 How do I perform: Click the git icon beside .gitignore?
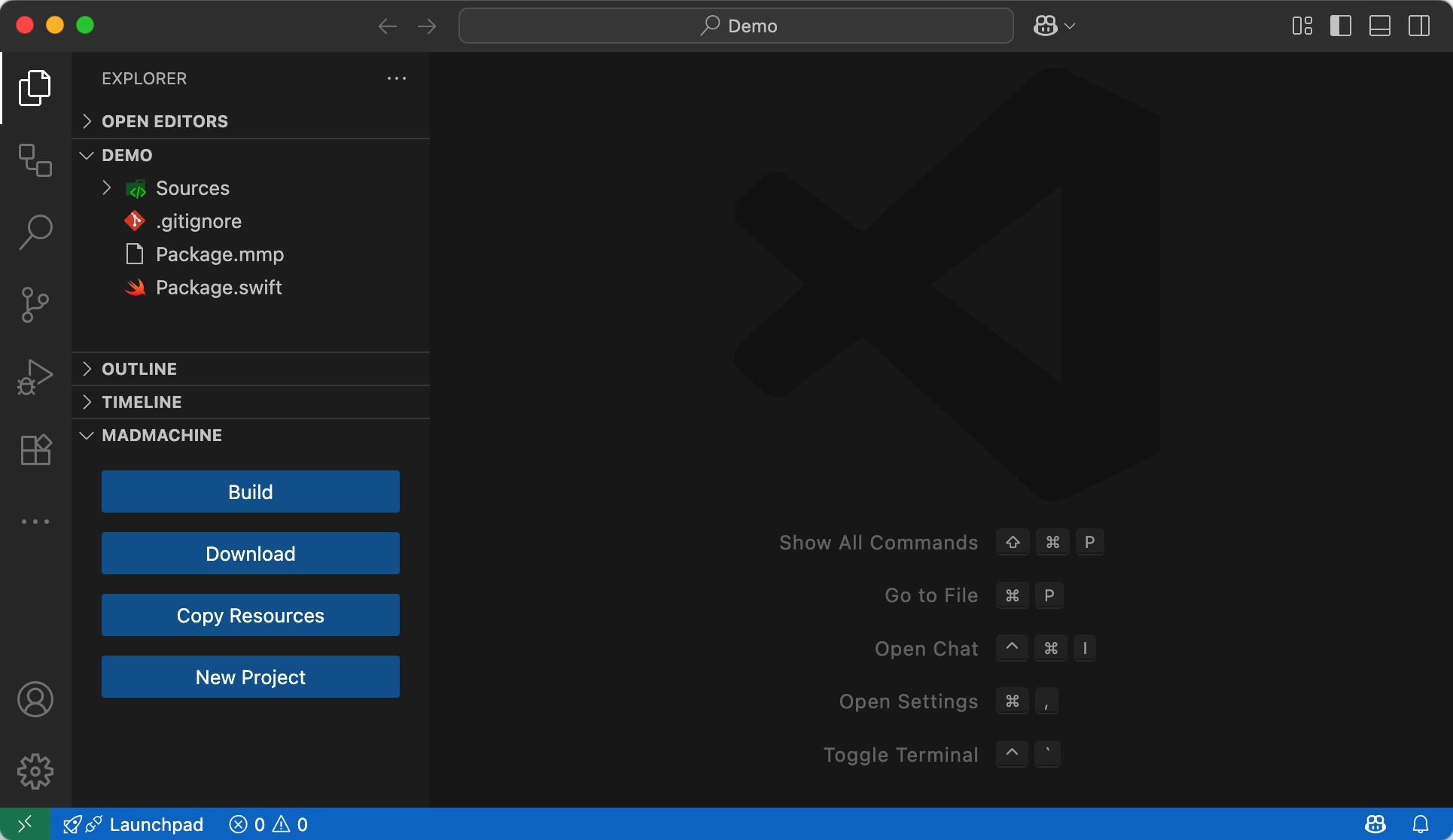click(135, 221)
